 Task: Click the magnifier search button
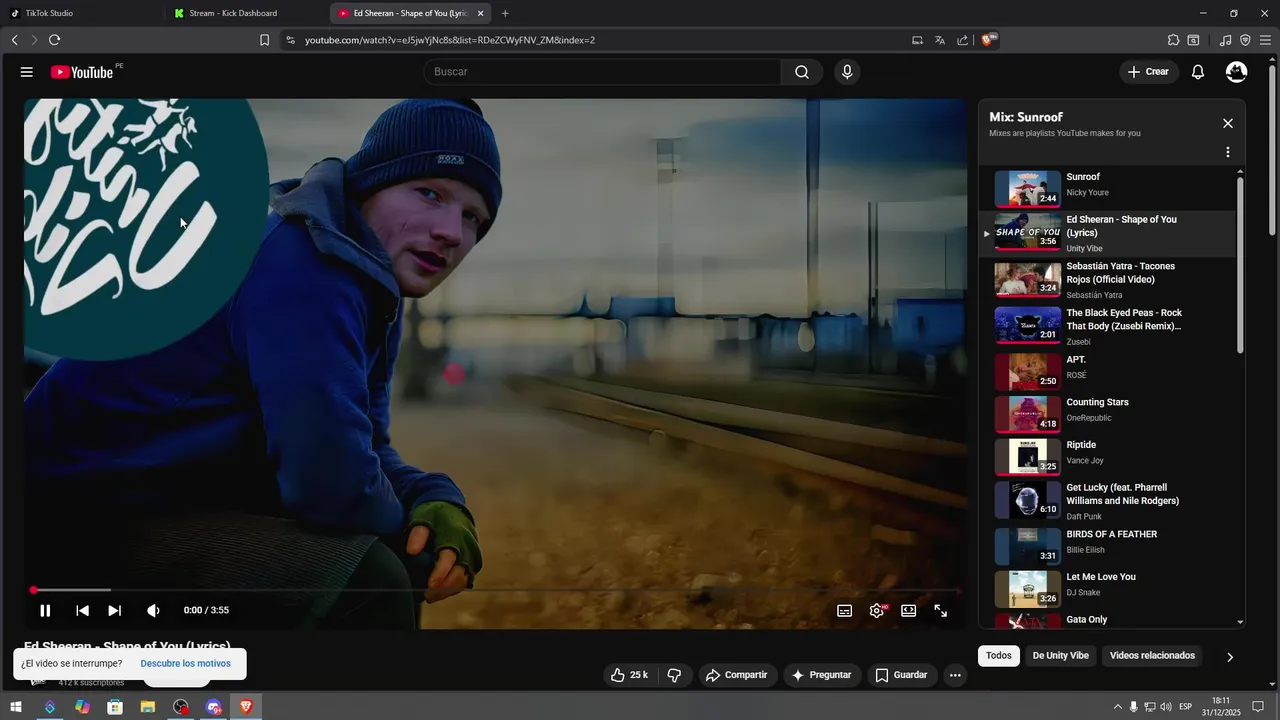click(x=802, y=72)
